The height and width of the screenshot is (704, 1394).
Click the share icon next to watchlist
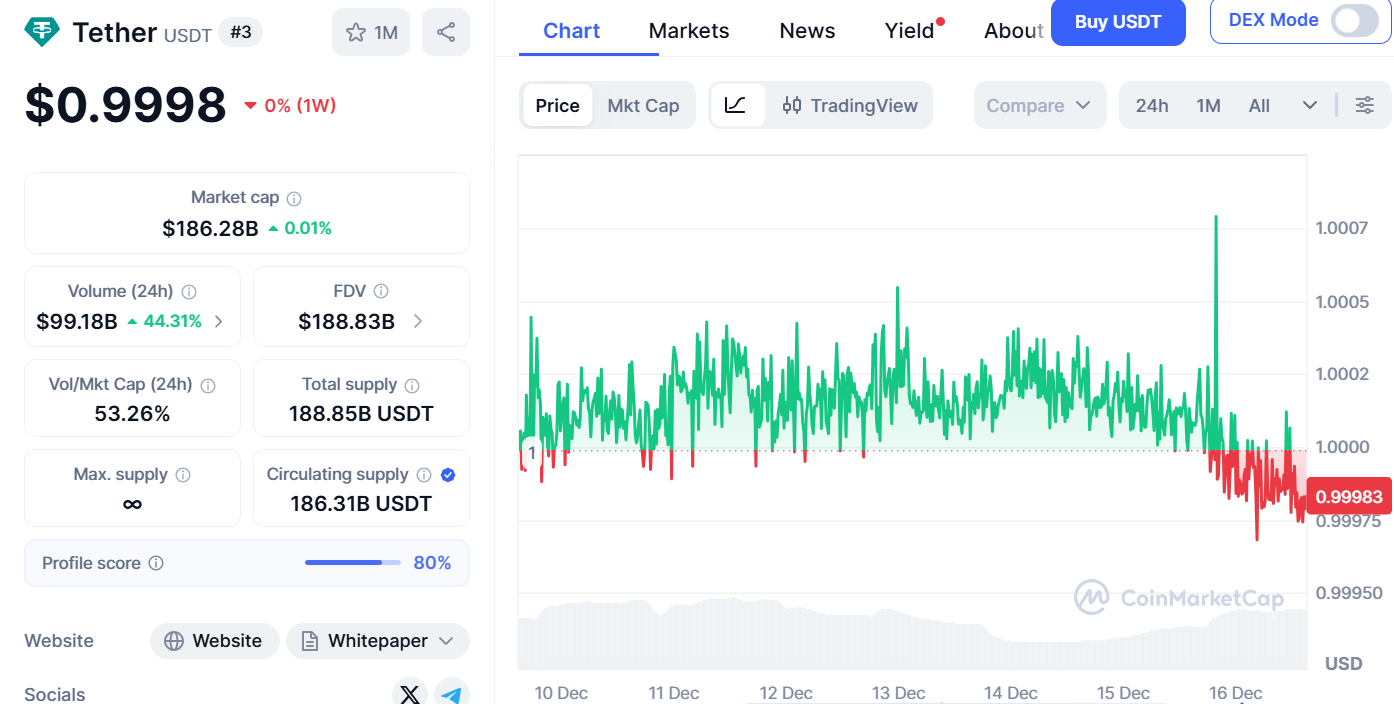pos(446,33)
